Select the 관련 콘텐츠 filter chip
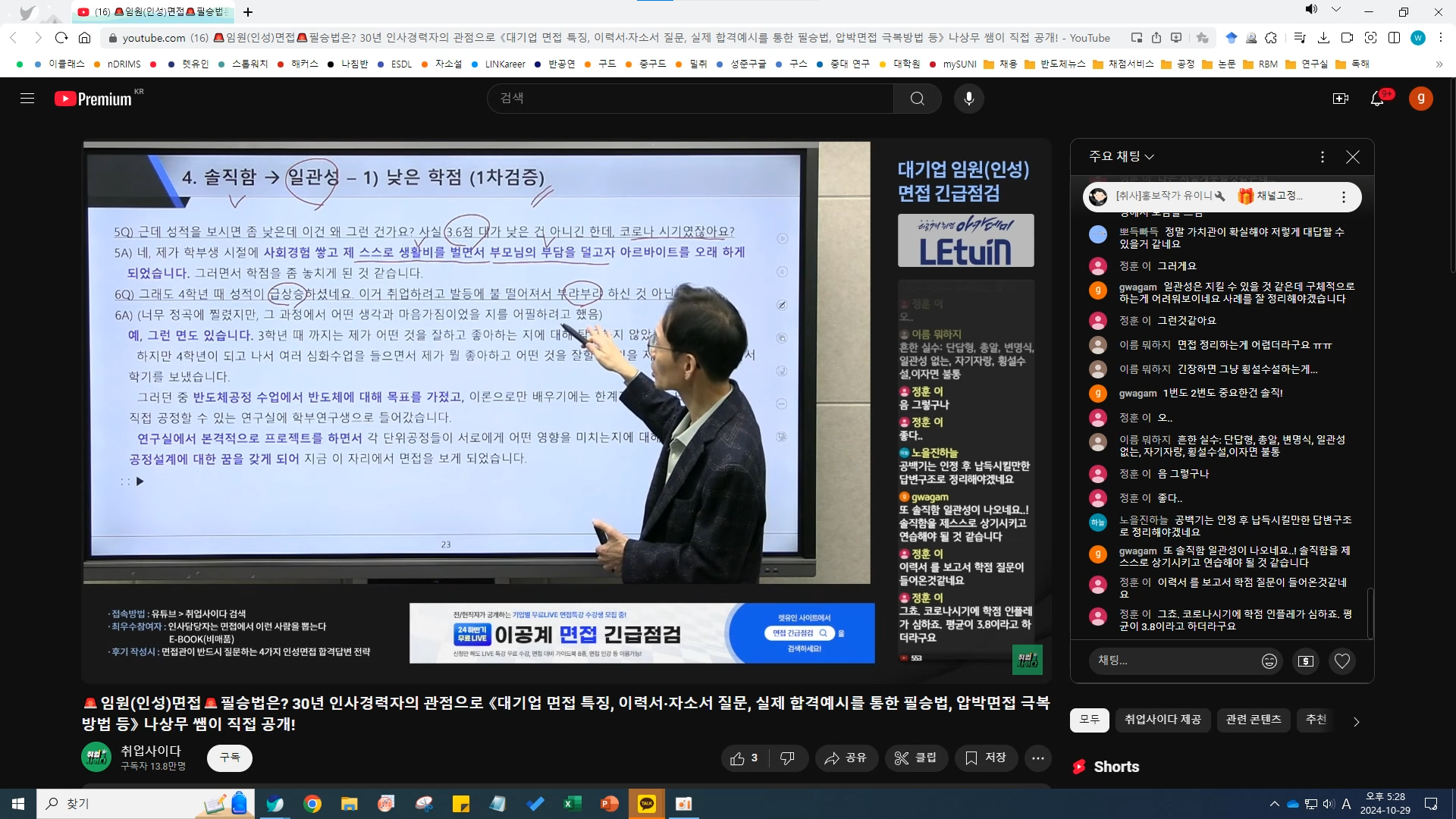Screen dimensions: 1456x819 coord(1253,720)
